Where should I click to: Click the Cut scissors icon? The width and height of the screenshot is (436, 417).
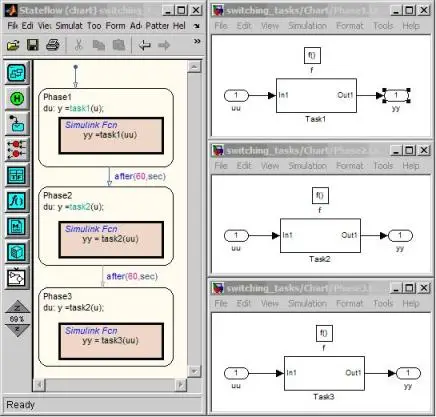pyautogui.click(x=79, y=45)
